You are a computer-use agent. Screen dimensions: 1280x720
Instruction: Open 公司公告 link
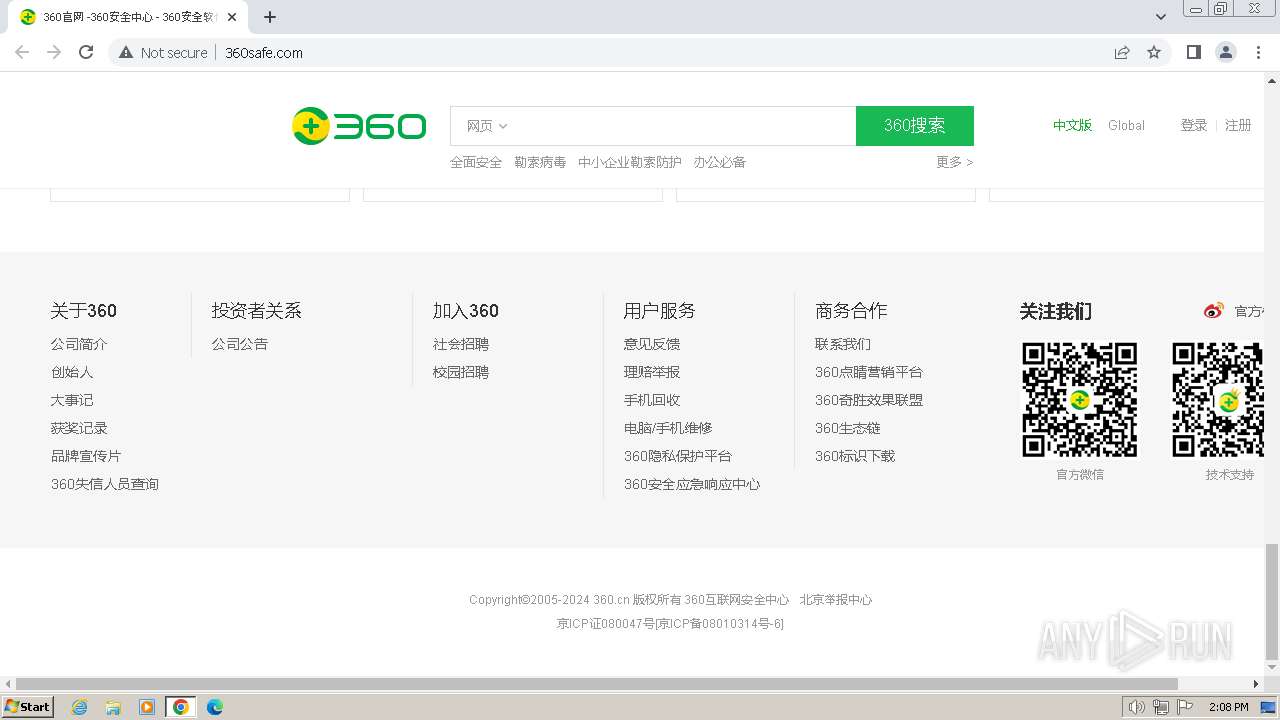[240, 344]
